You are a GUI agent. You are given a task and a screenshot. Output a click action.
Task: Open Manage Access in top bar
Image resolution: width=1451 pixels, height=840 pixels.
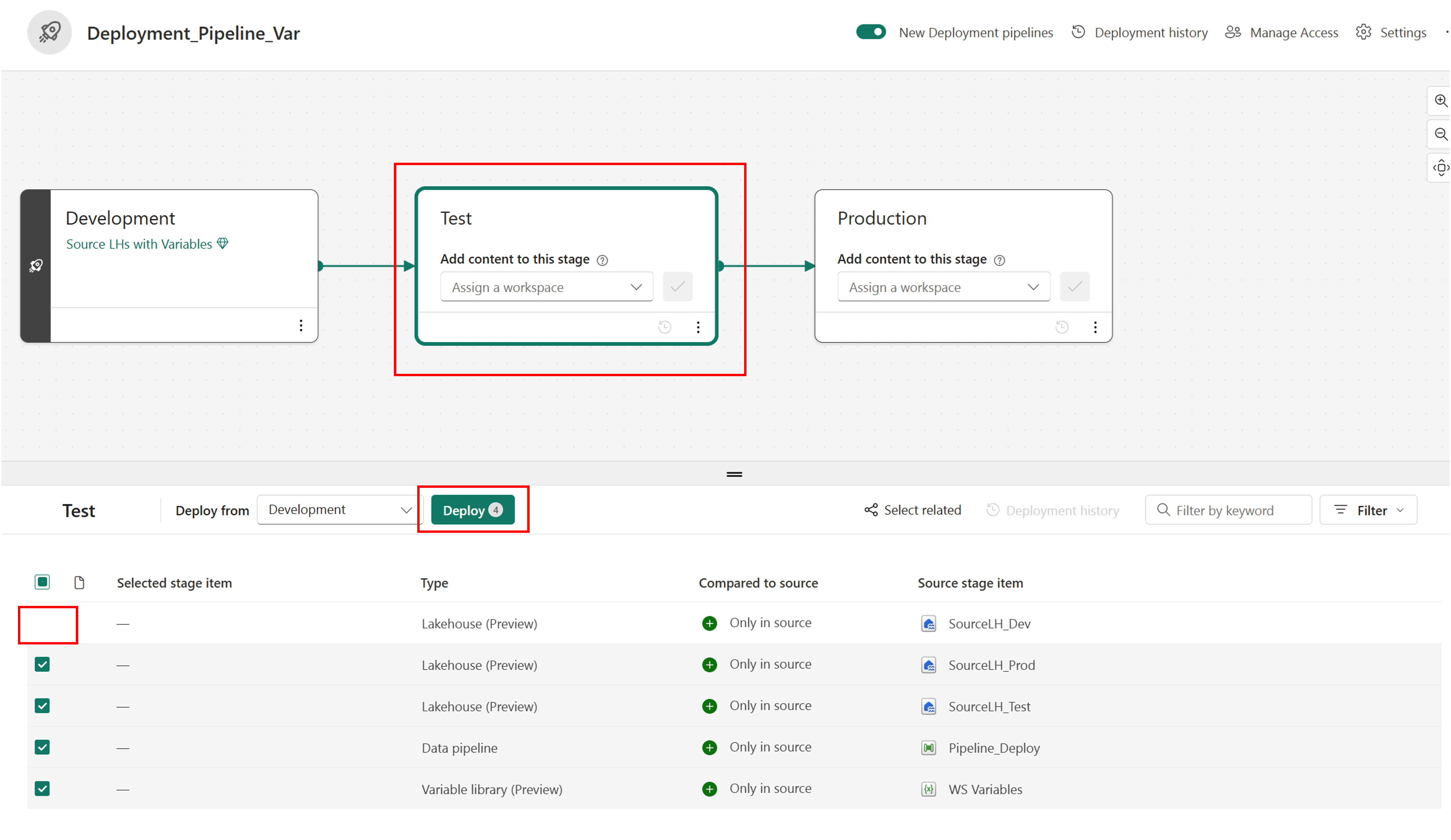point(1282,33)
